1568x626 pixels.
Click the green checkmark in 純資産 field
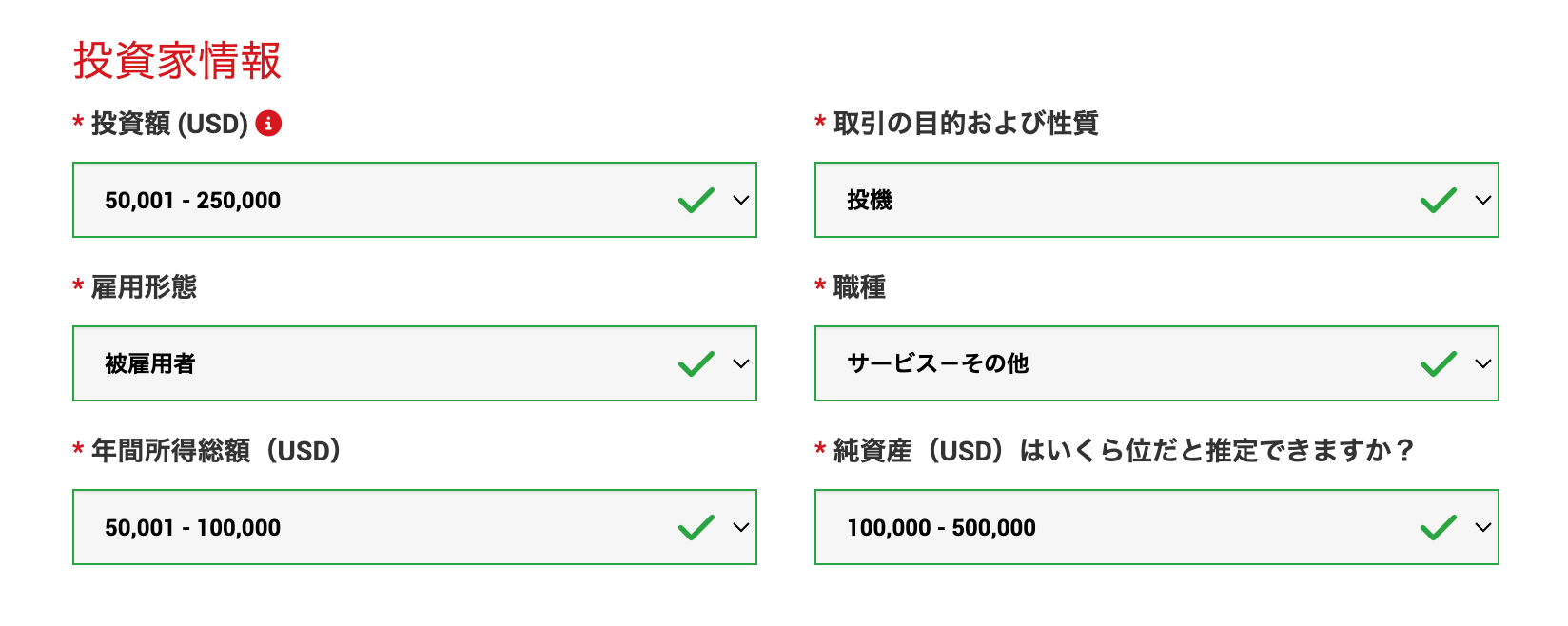click(1438, 527)
